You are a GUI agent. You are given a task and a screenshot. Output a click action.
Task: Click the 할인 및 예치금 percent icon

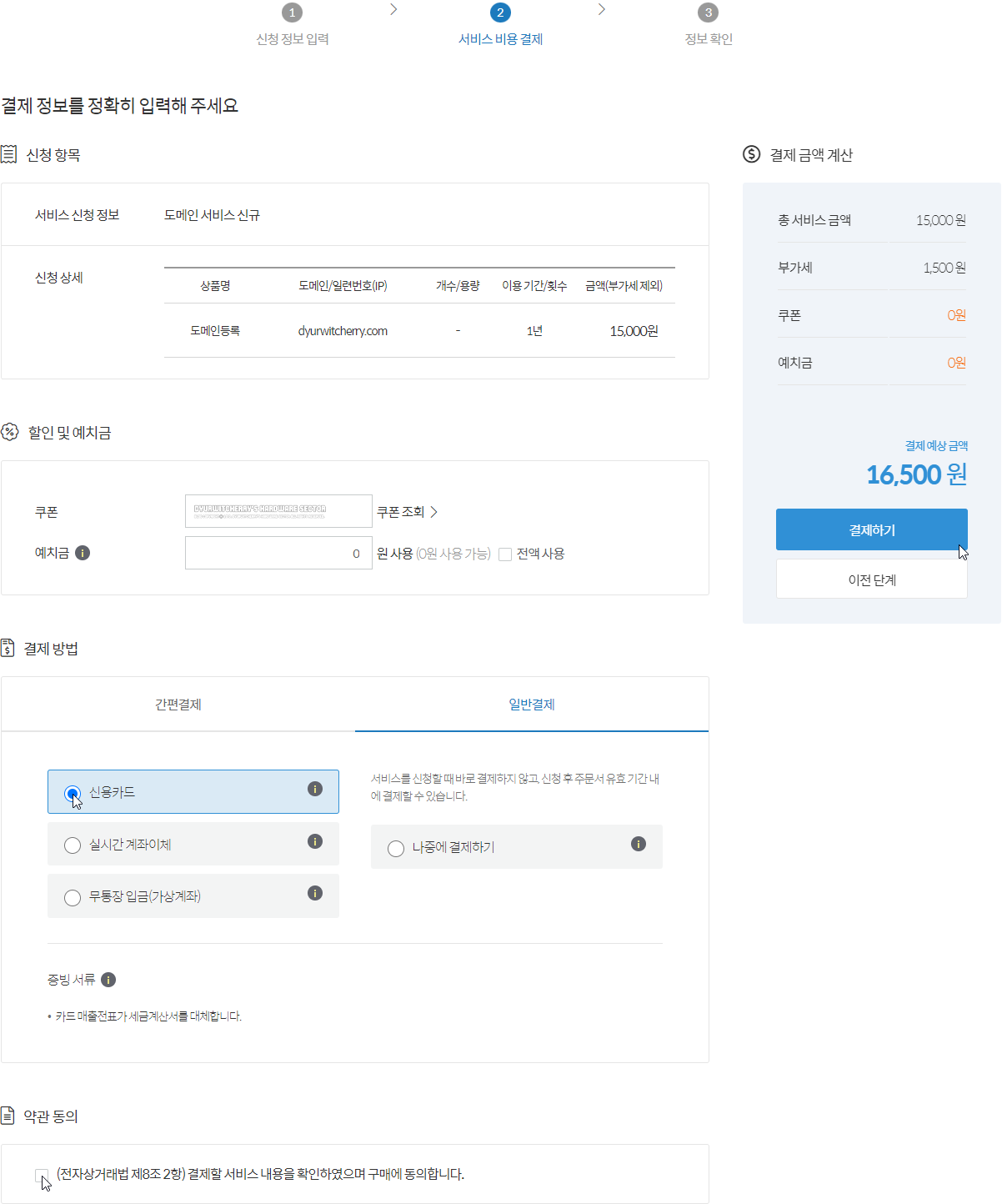[x=9, y=431]
